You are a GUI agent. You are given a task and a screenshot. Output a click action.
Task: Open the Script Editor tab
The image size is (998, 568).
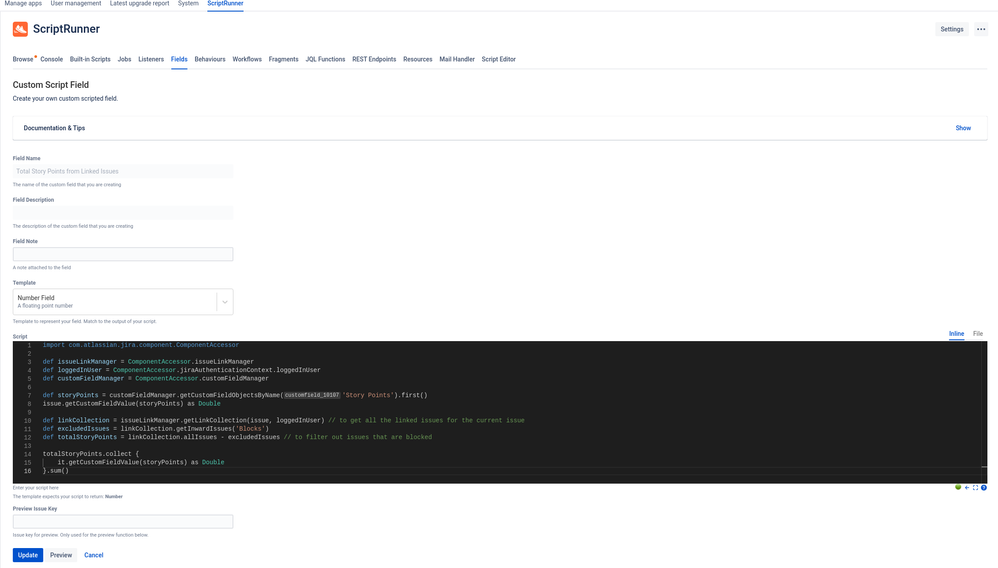point(498,59)
